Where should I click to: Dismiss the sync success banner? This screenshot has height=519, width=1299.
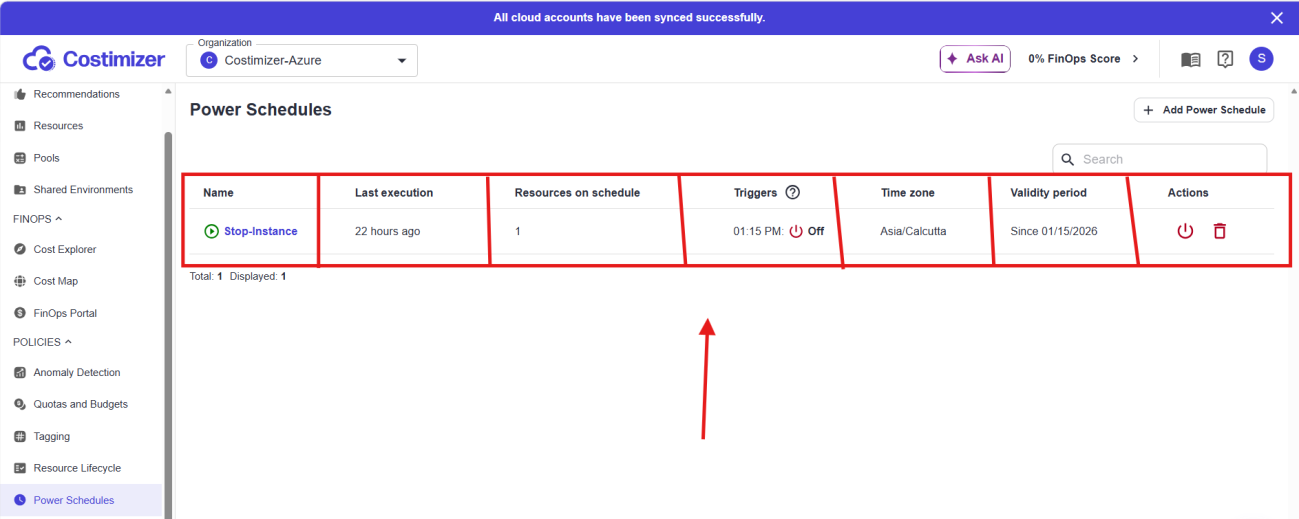click(x=1276, y=17)
